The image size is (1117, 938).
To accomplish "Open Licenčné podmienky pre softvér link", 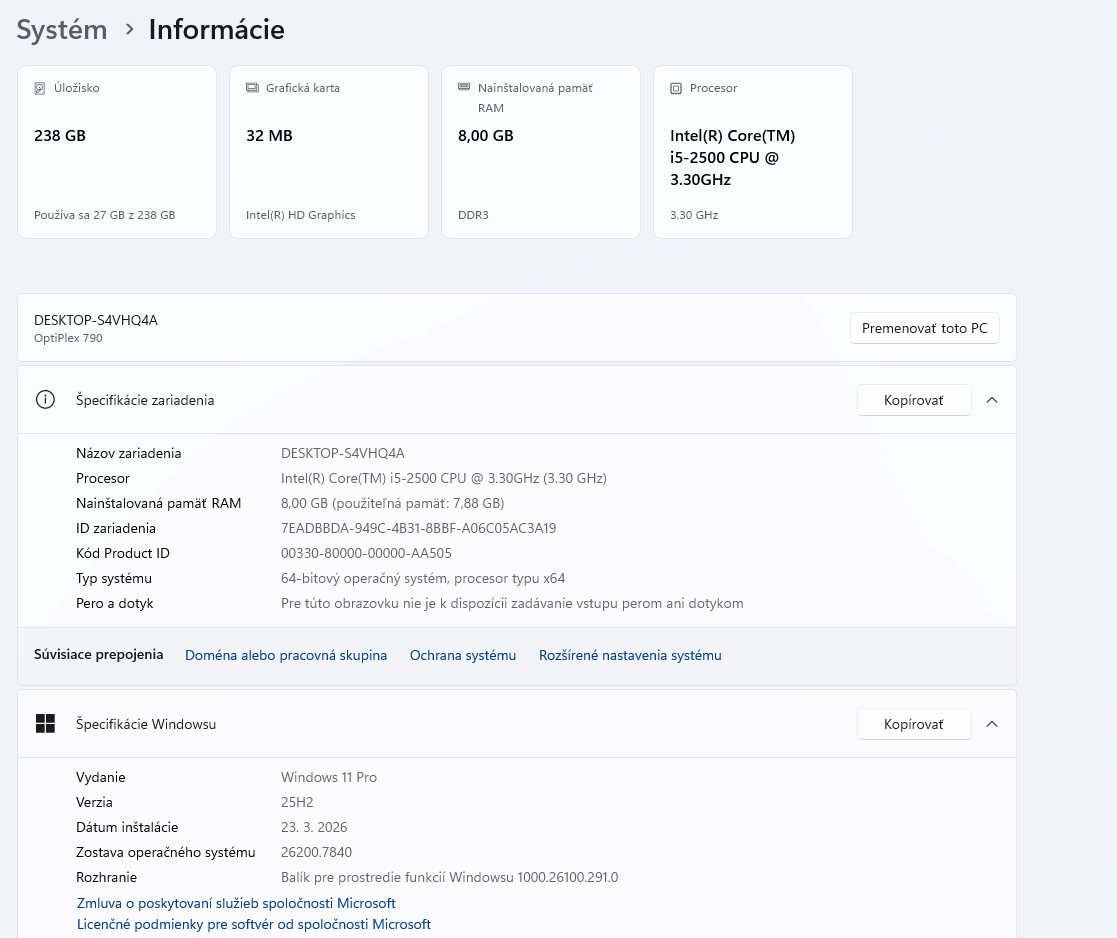I will tap(254, 925).
